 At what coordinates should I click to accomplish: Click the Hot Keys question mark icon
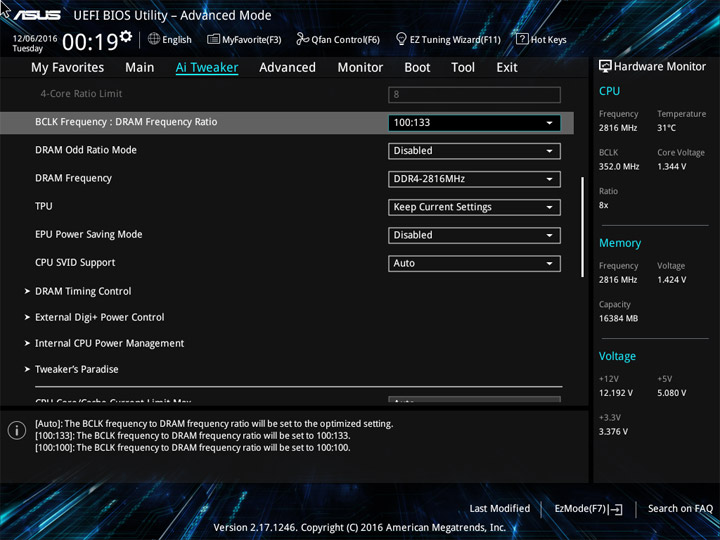(x=522, y=39)
